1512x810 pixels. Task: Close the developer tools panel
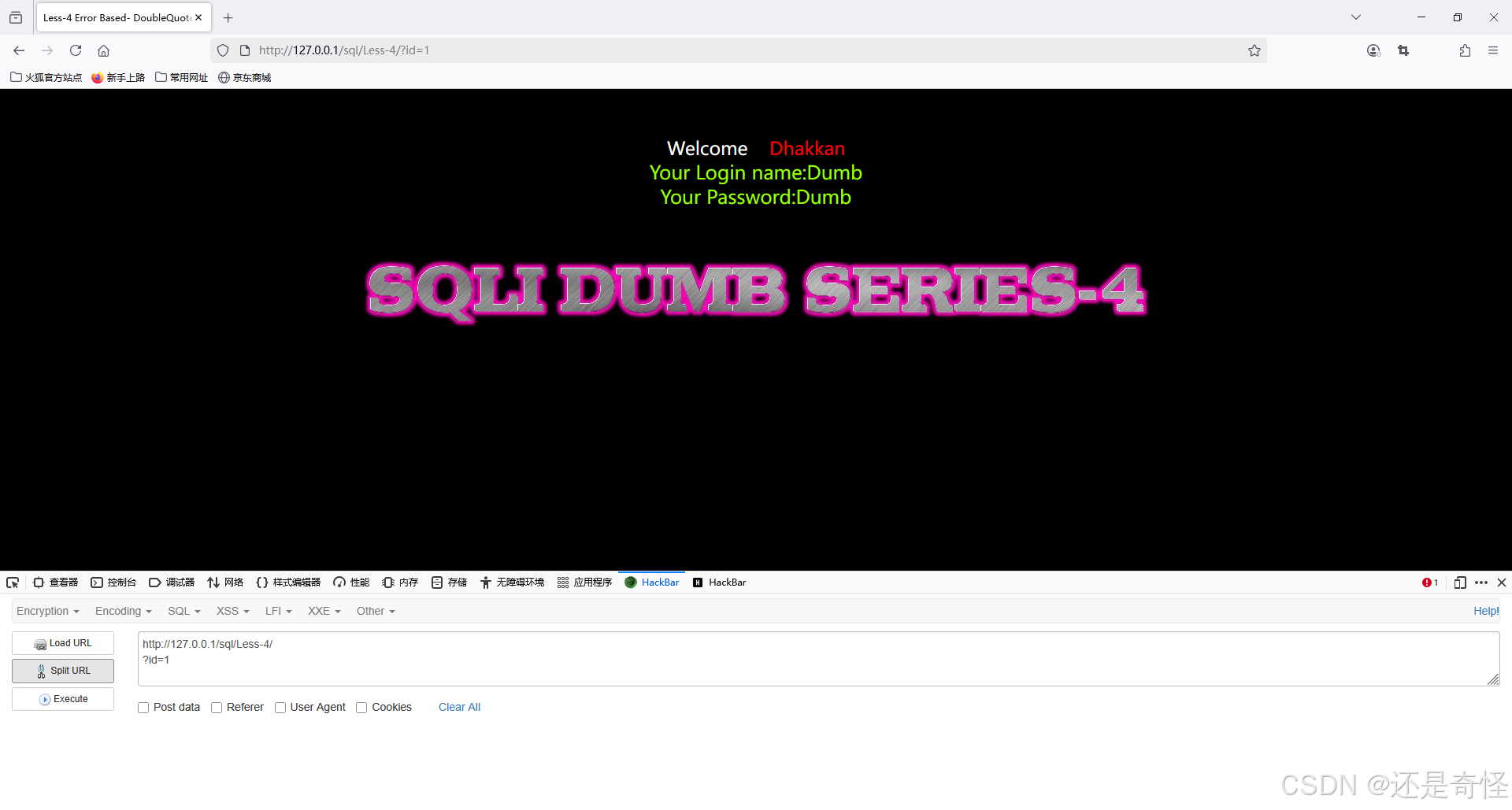[x=1502, y=583]
